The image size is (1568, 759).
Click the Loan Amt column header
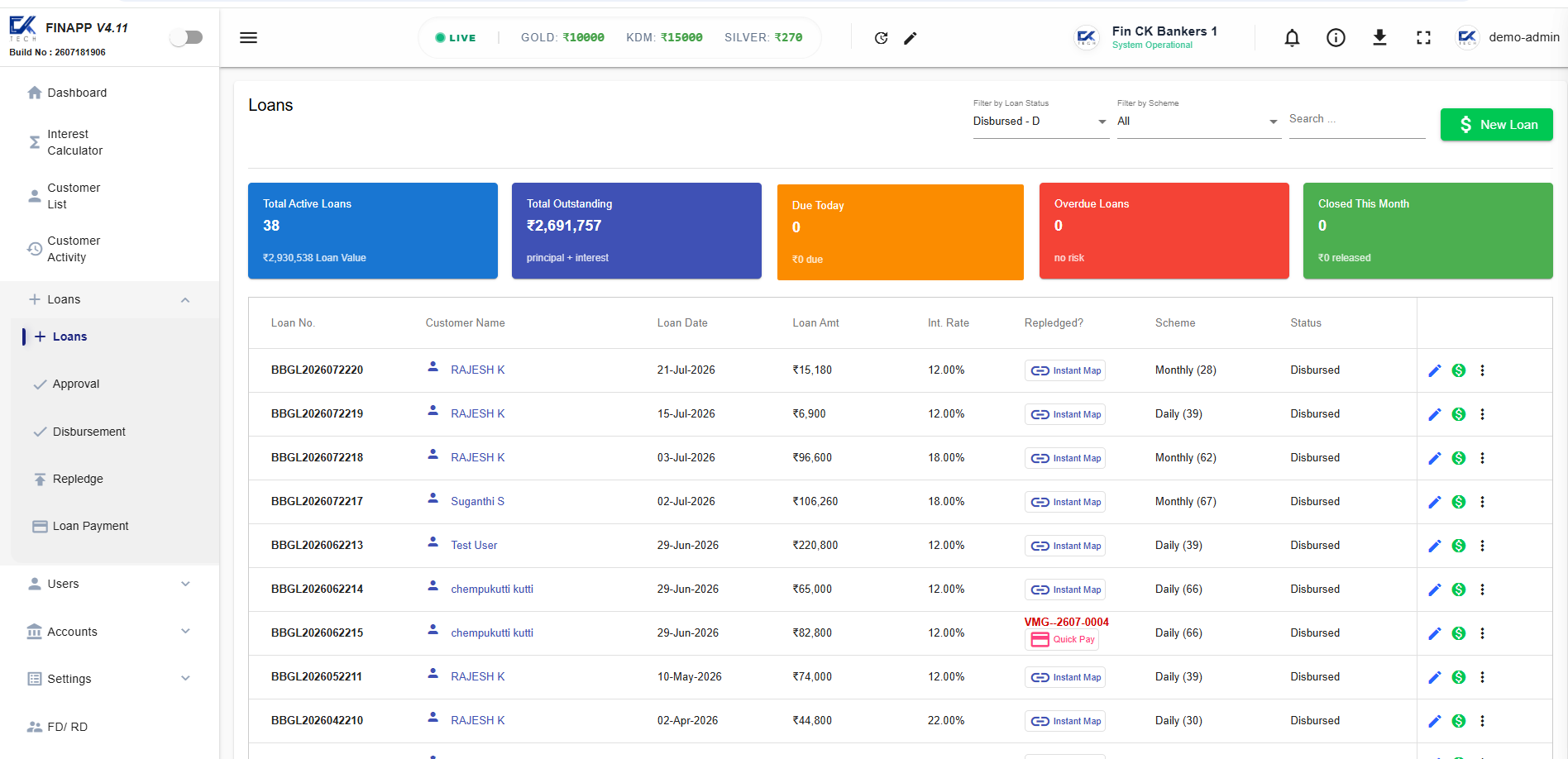[x=815, y=323]
